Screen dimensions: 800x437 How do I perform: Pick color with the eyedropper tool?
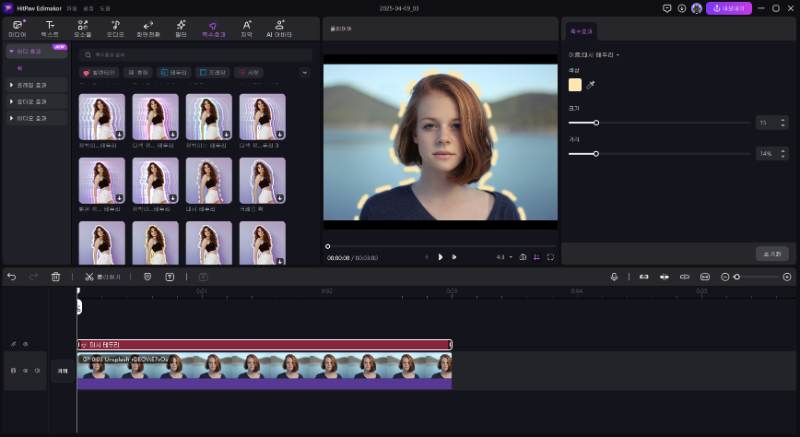[591, 86]
